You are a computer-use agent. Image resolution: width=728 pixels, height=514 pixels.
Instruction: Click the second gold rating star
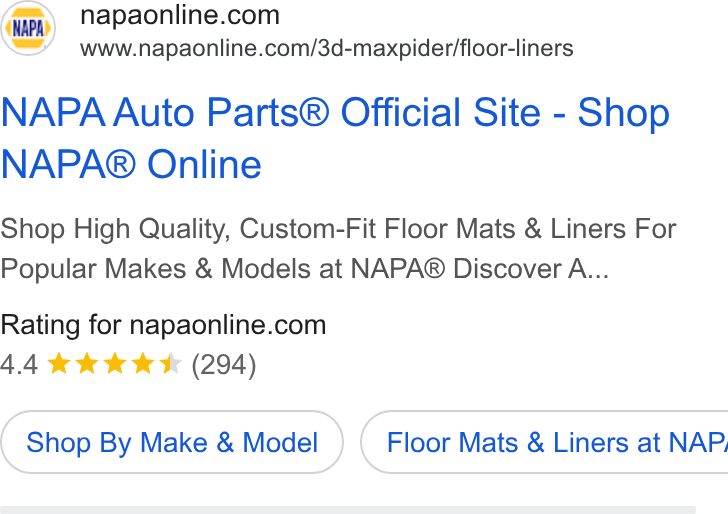[x=87, y=364]
